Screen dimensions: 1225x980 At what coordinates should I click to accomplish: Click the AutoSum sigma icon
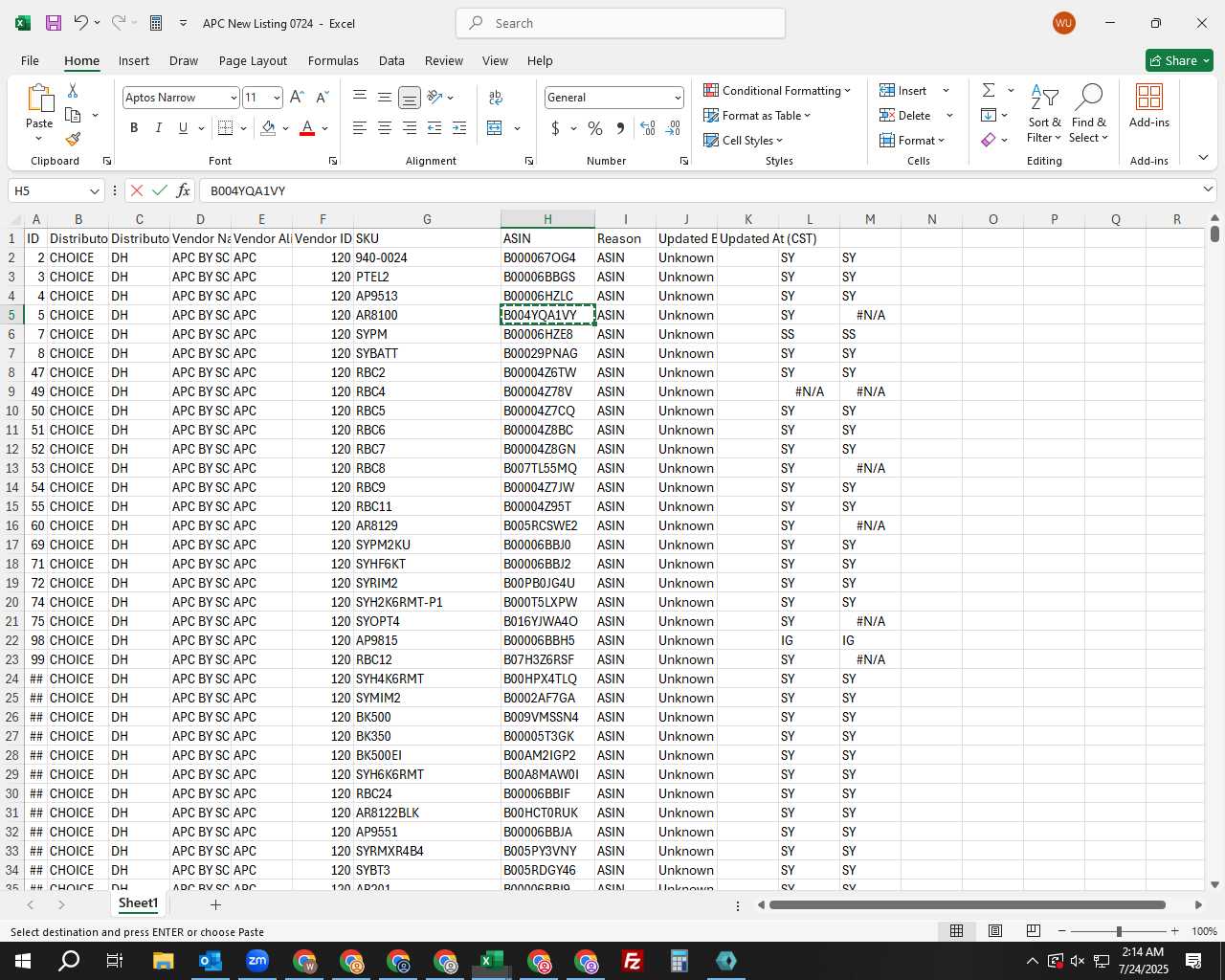[989, 90]
